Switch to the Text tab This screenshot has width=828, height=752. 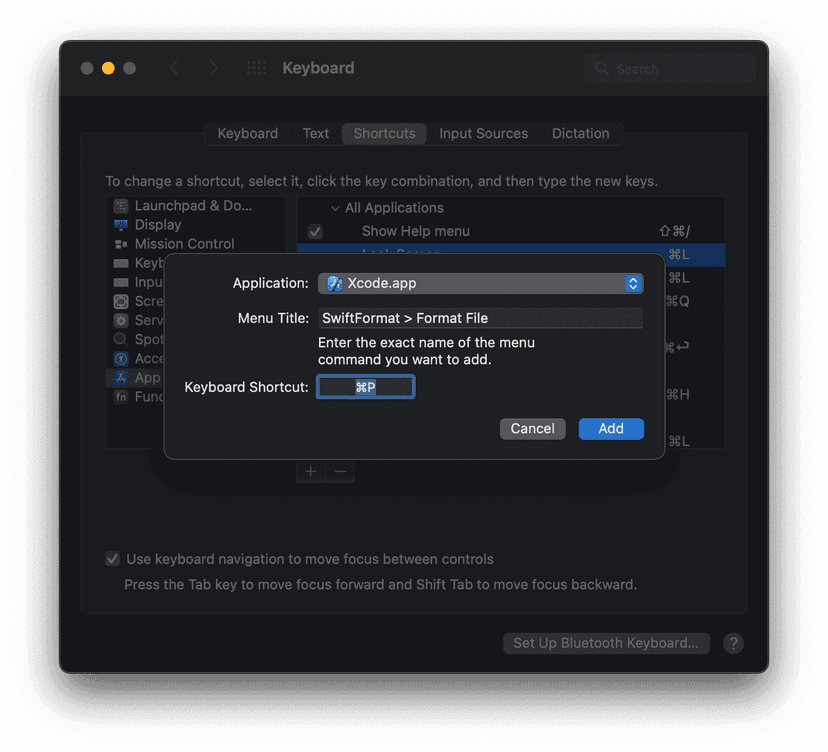(315, 134)
